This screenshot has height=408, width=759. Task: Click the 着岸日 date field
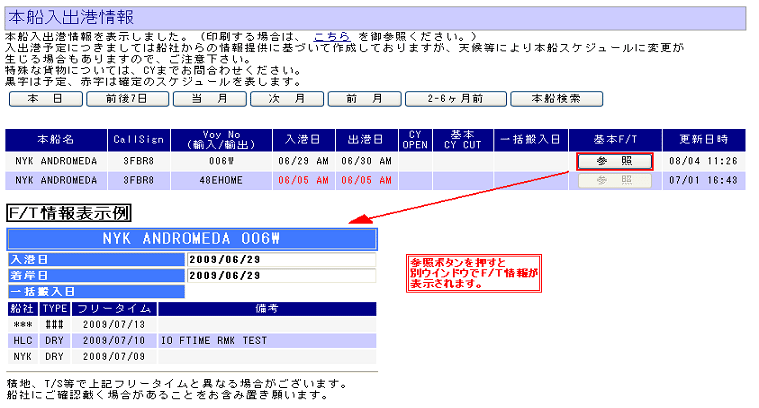(280, 275)
